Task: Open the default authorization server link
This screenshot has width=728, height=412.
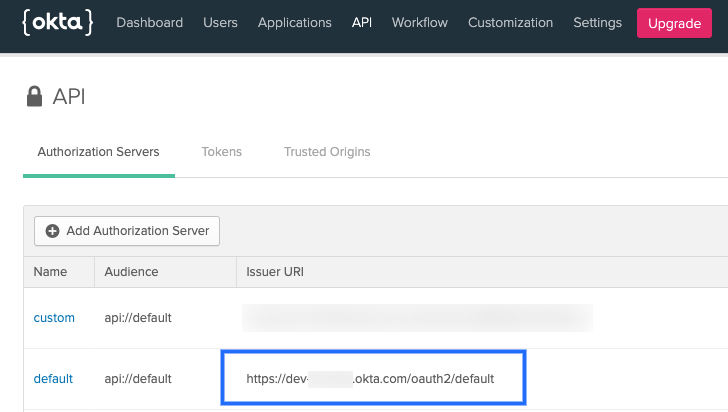Action: coord(53,379)
